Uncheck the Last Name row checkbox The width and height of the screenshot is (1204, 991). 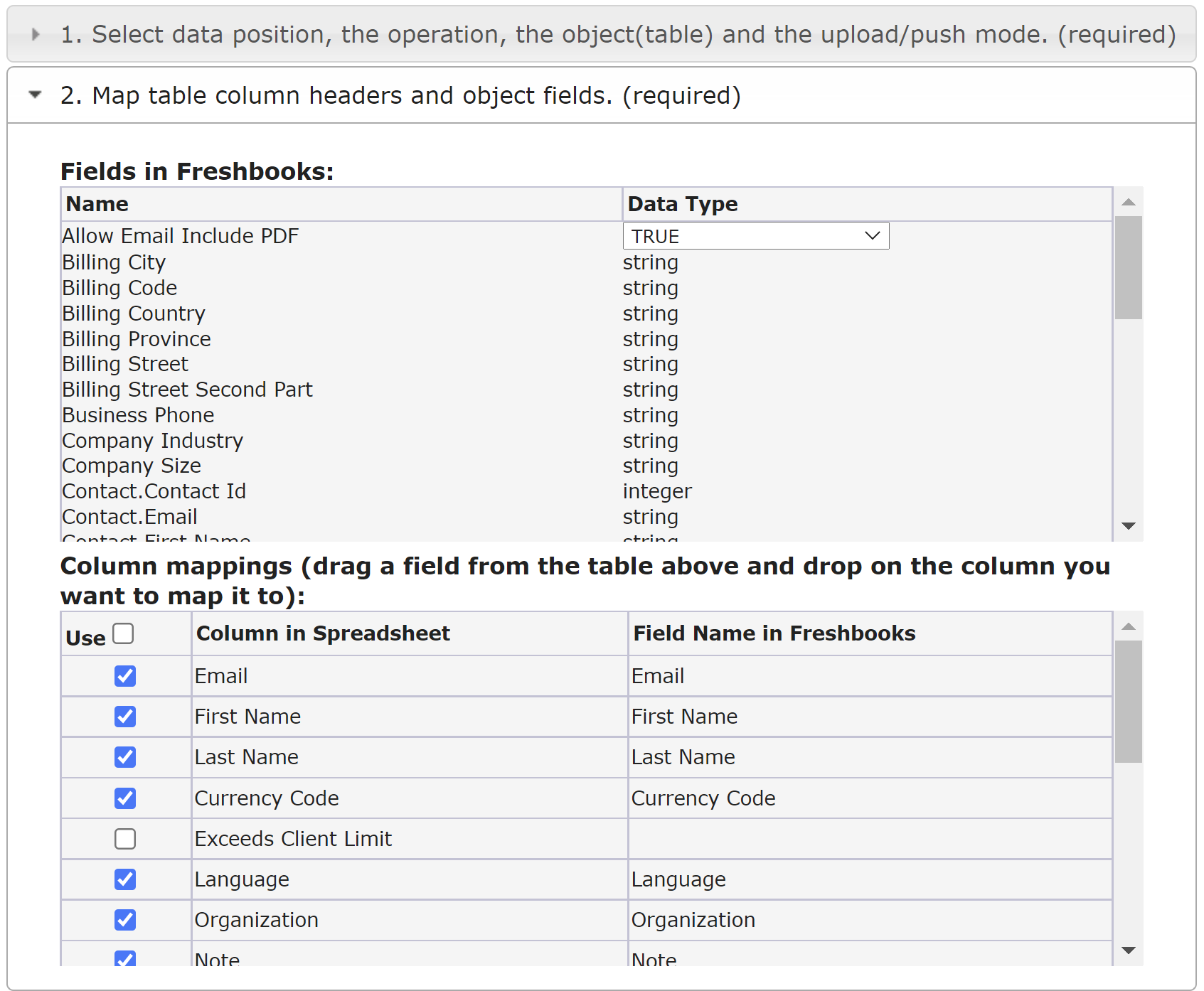tap(125, 757)
